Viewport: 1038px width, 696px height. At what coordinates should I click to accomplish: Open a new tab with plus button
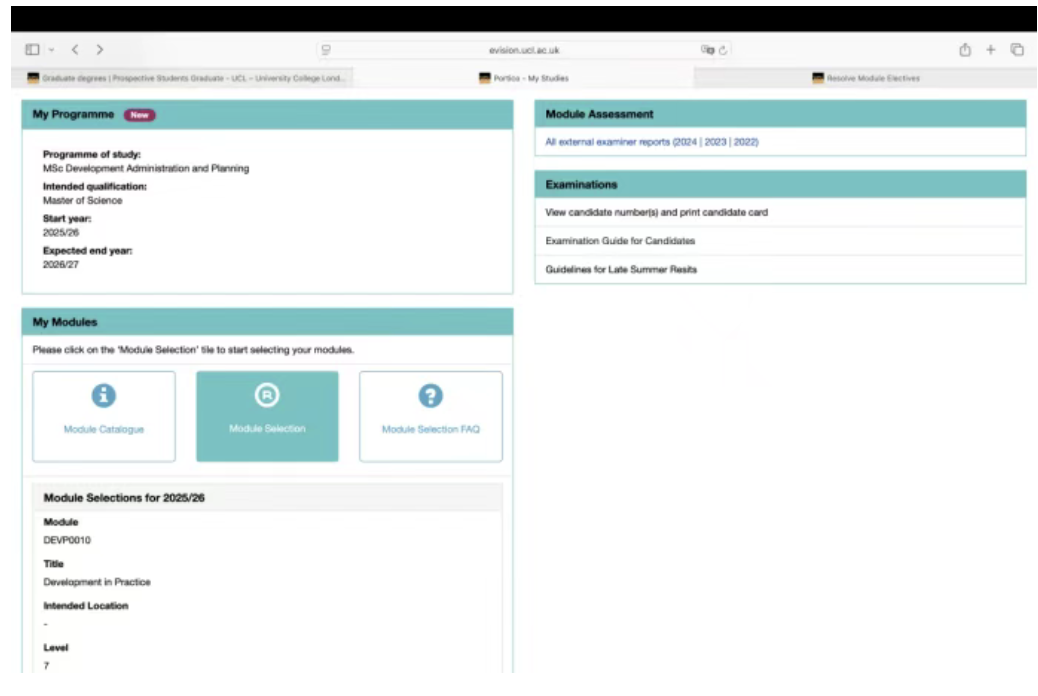click(991, 49)
